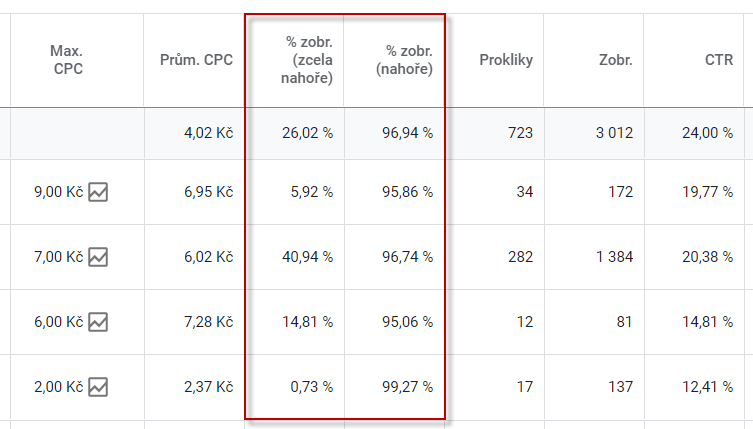Edit the 7,00 Kč max CPC bid

[58, 257]
